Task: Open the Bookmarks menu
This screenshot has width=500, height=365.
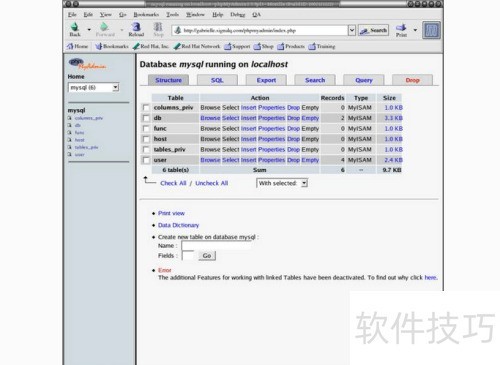Action: 146,15
